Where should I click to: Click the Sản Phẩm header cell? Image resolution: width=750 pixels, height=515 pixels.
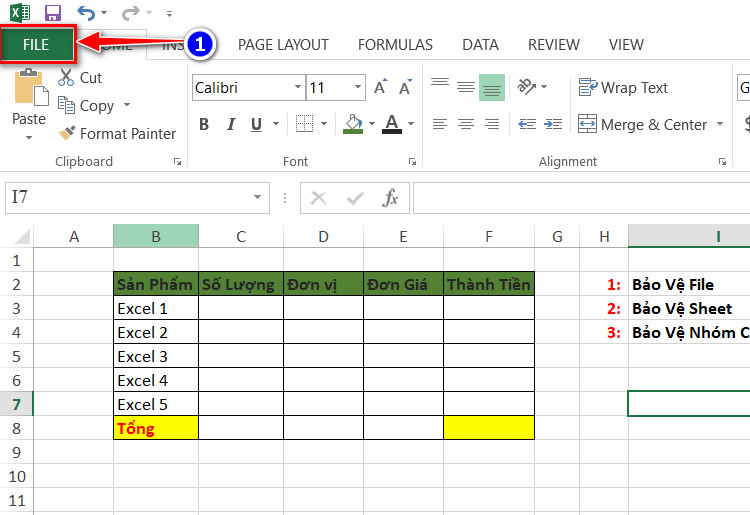coord(156,285)
